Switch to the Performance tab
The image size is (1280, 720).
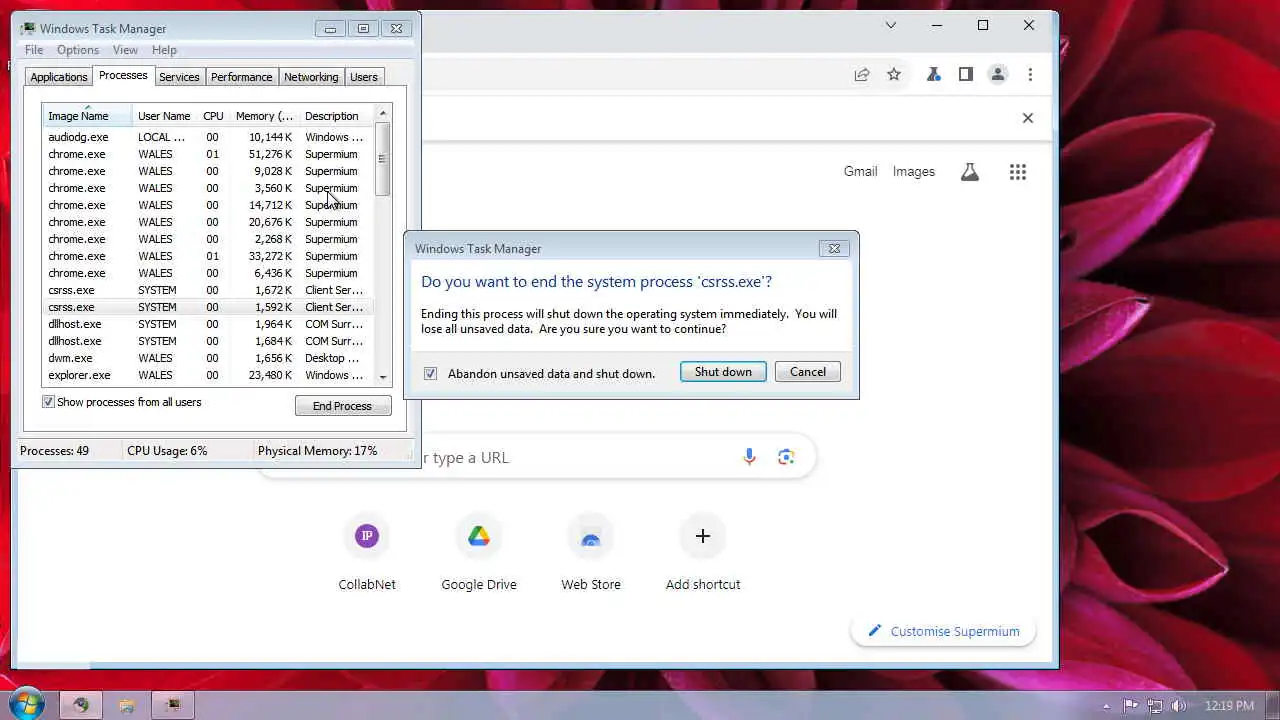pos(241,77)
